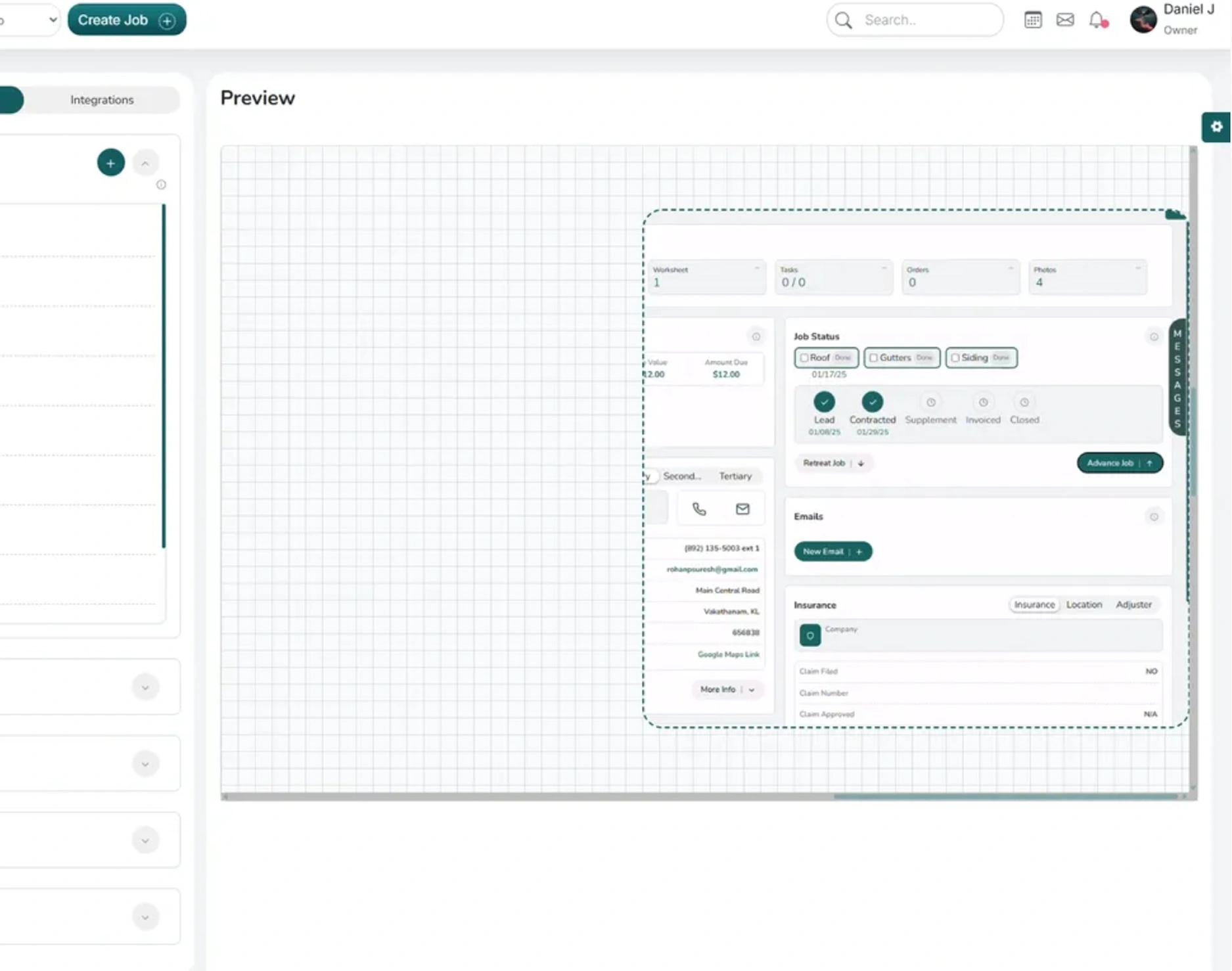Click the Advance Job button
This screenshot has height=971, width=1232.
coord(1120,463)
